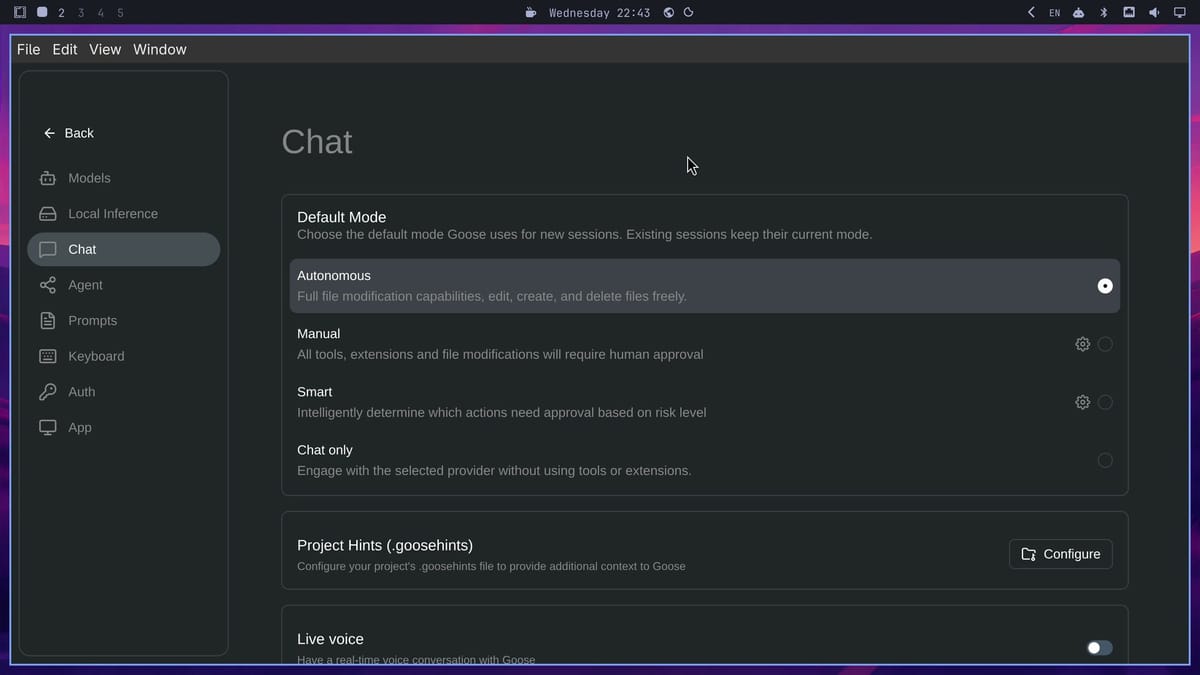
Task: Click the folder icon on Configure button
Action: (x=1029, y=554)
